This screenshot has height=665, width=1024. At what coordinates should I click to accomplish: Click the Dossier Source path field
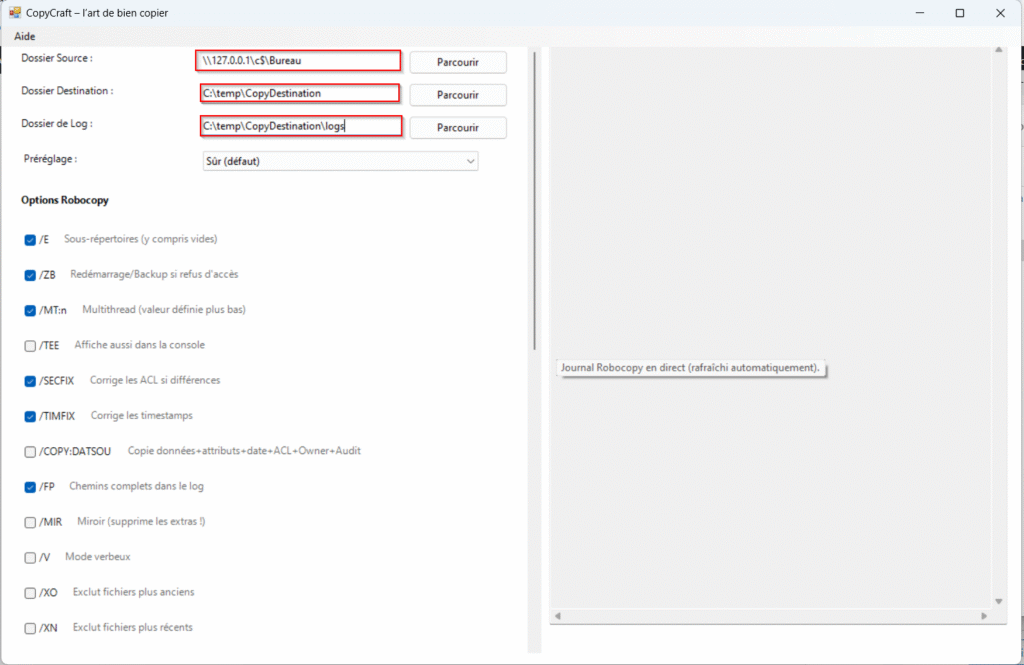pyautogui.click(x=298, y=61)
